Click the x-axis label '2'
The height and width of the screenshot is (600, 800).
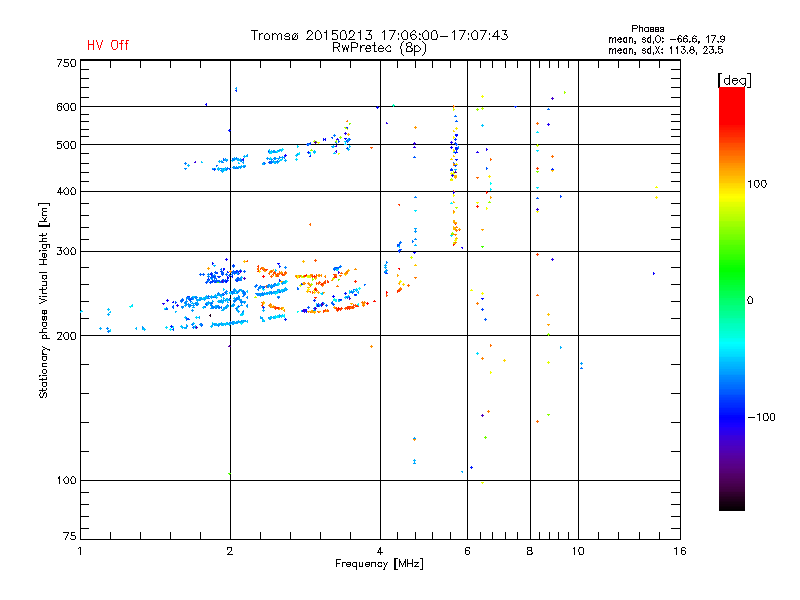tap(230, 552)
